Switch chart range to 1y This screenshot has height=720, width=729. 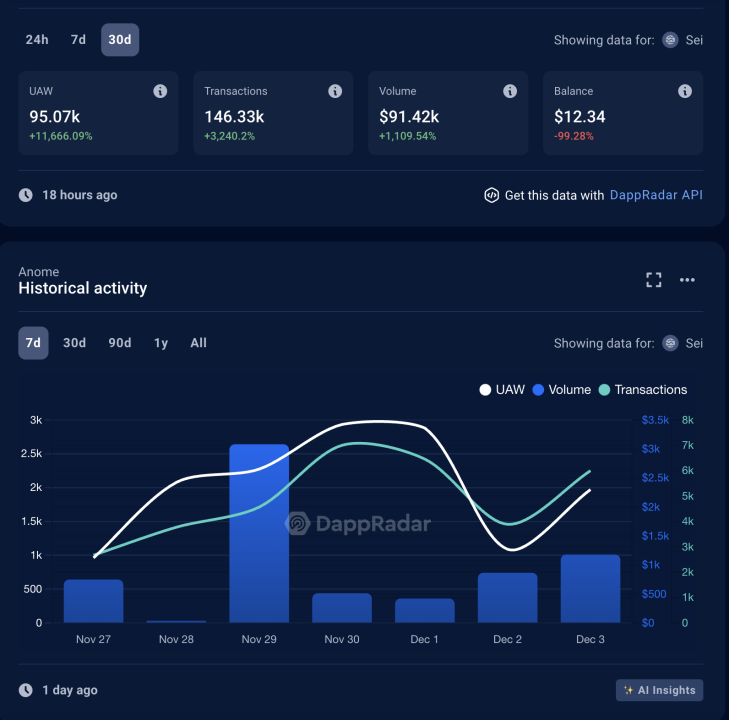161,343
